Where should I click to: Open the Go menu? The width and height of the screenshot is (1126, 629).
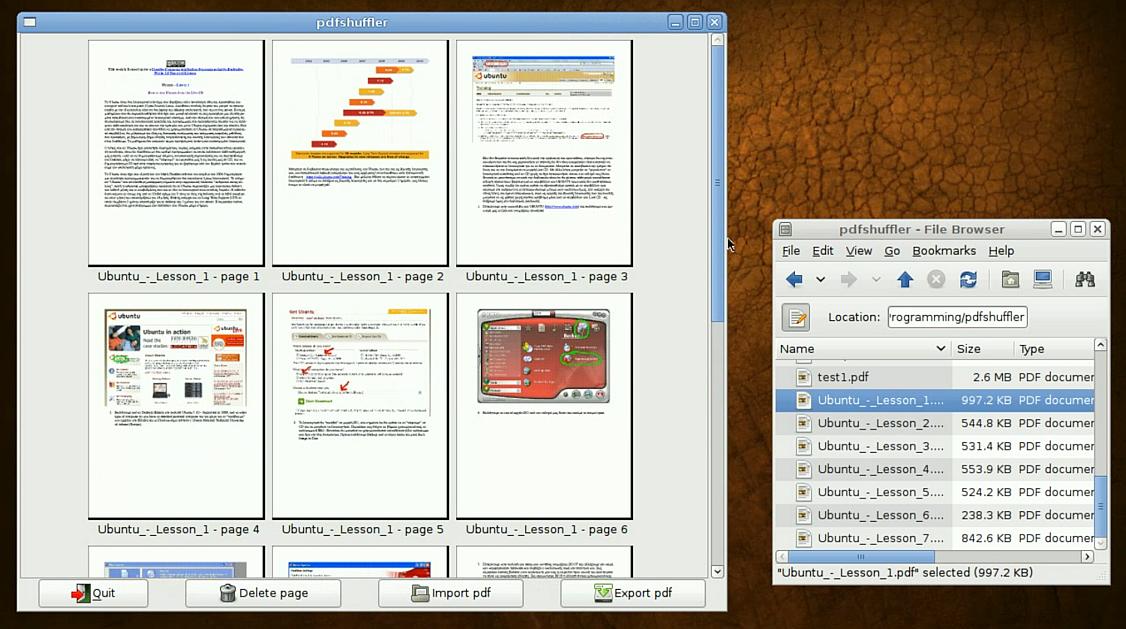coord(892,251)
